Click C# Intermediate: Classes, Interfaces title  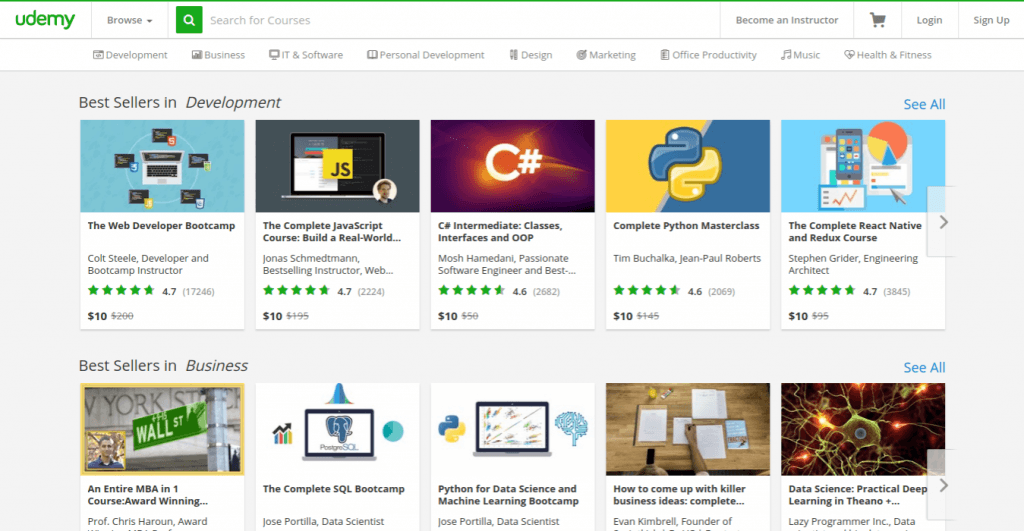pyautogui.click(x=500, y=232)
